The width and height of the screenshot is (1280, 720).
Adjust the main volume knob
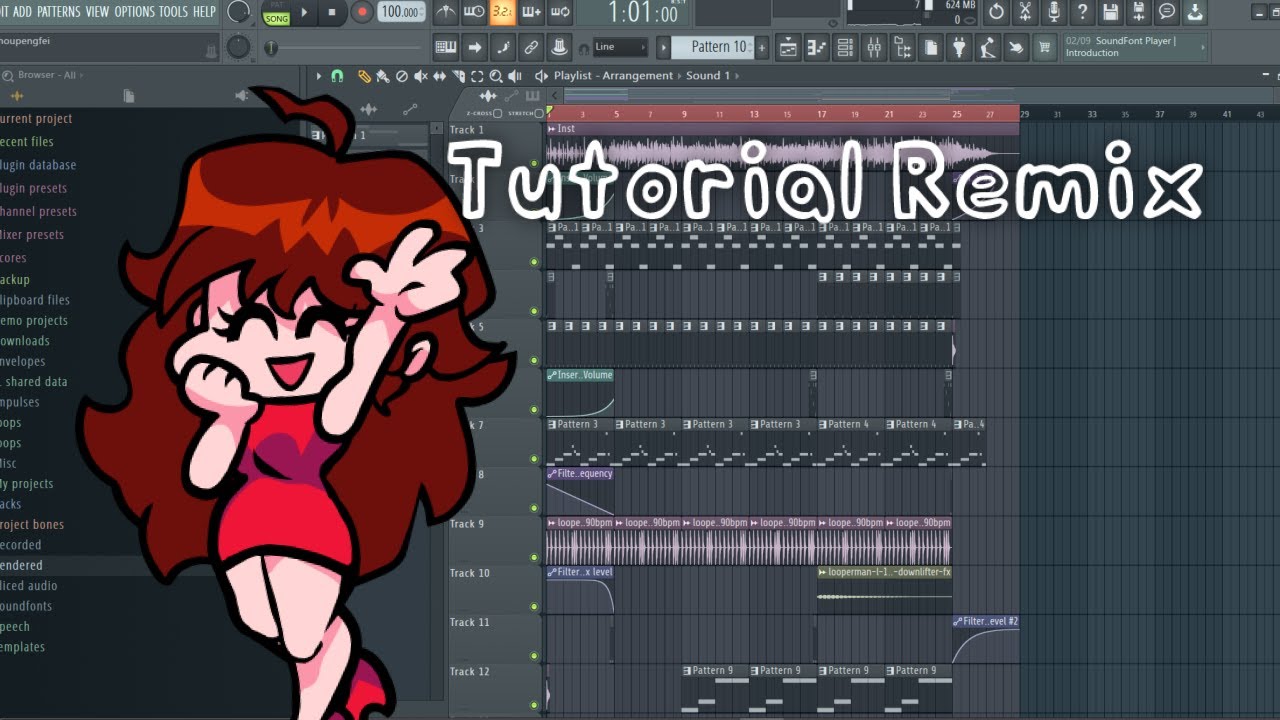pyautogui.click(x=238, y=12)
